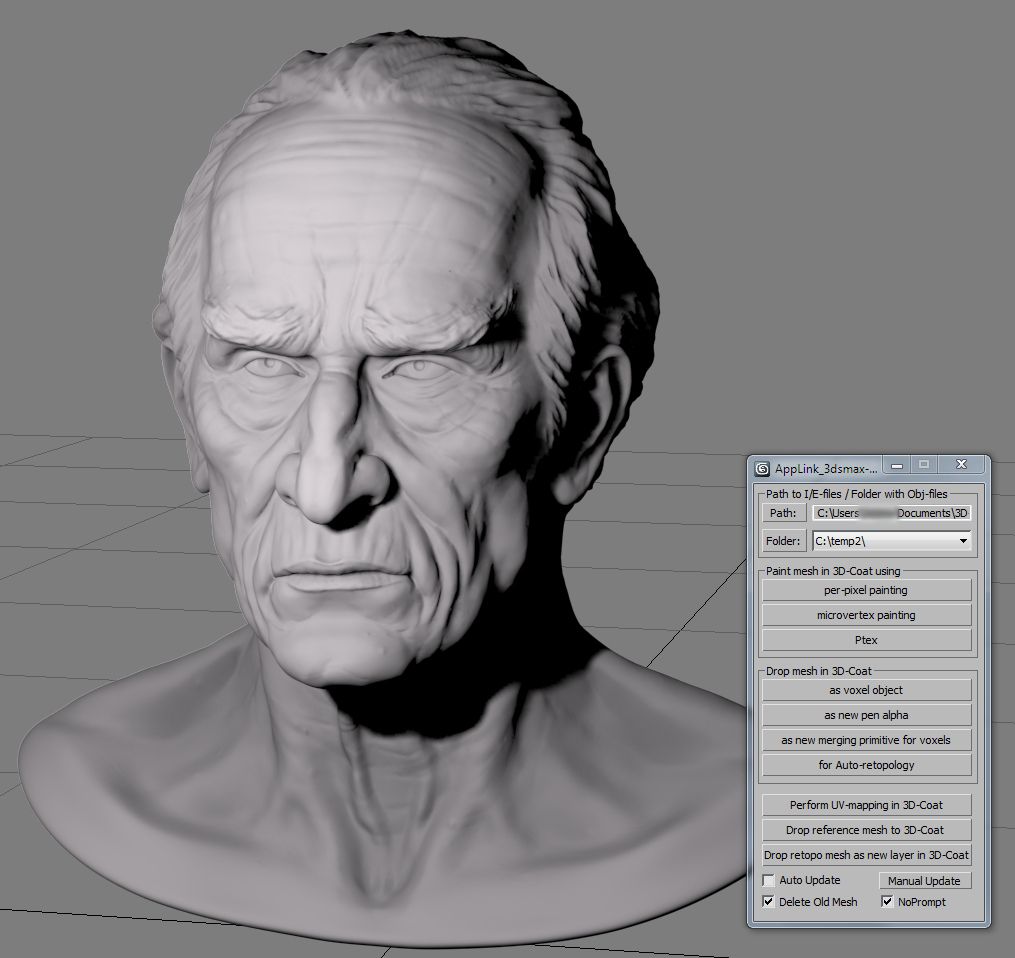Viewport: 1015px width, 958px height.
Task: Trigger a Manual Update
Action: click(x=924, y=880)
